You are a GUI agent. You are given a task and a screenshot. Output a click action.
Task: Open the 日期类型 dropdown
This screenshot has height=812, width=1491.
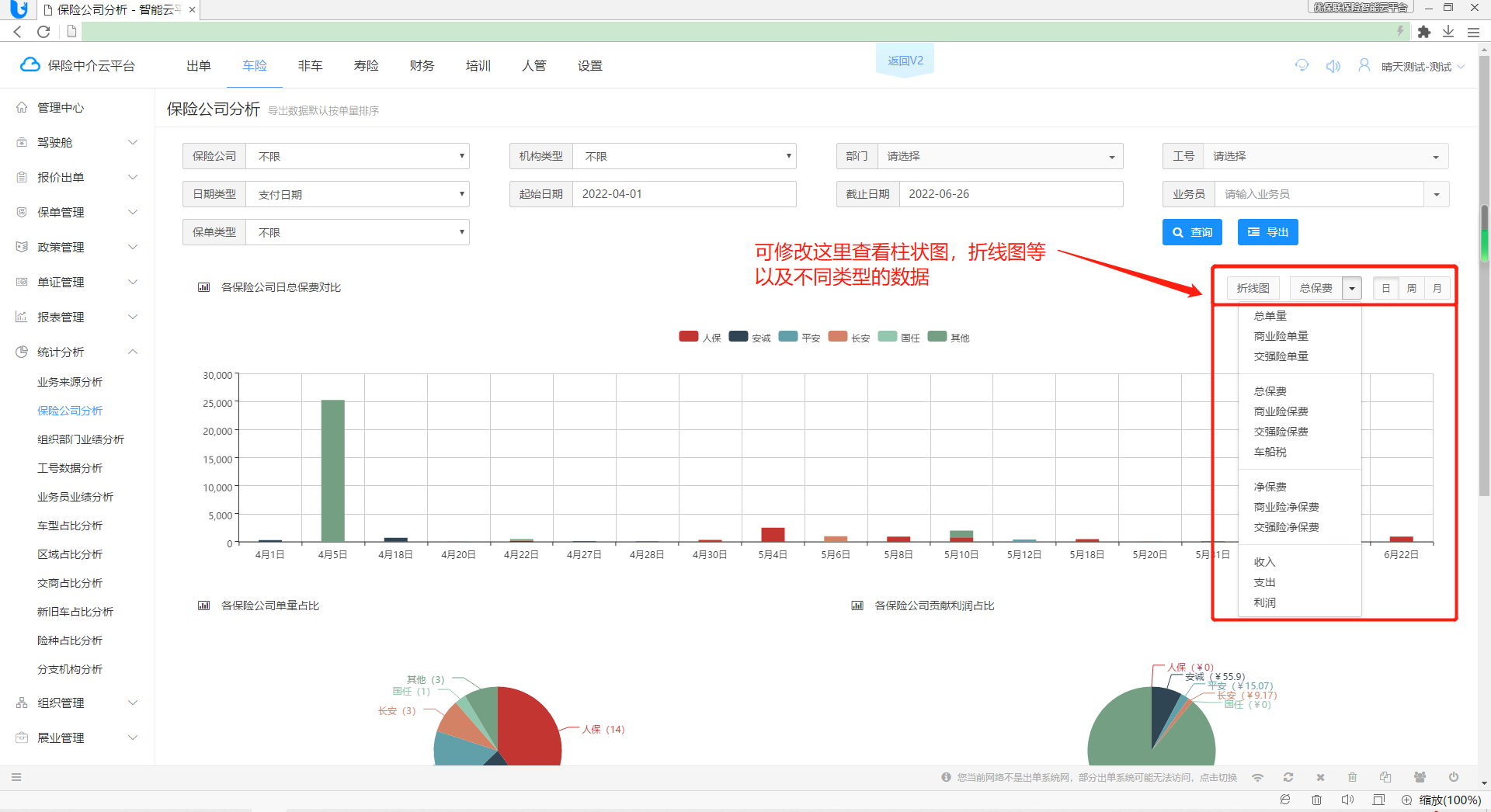358,194
